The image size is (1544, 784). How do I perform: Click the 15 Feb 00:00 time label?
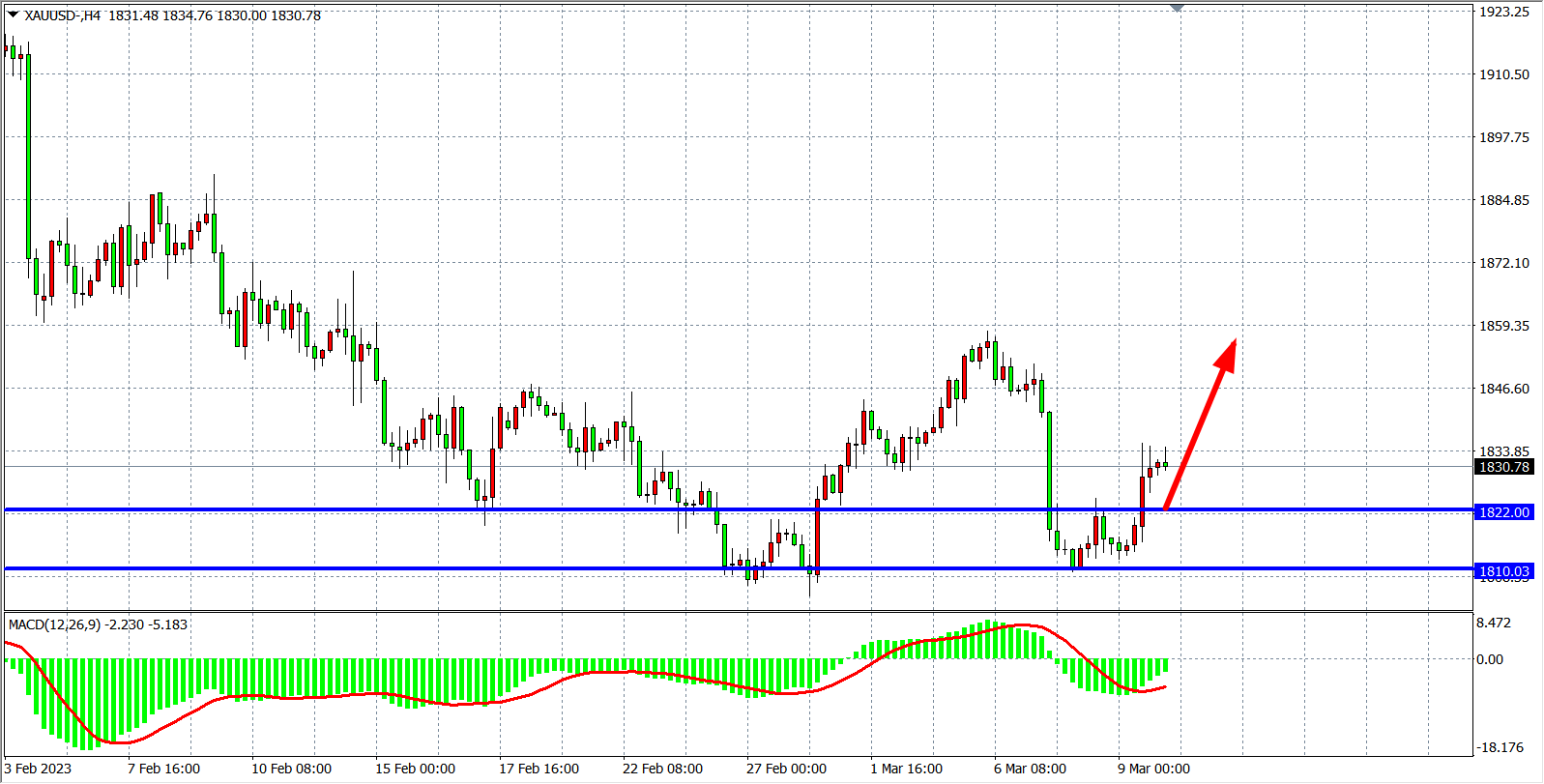pyautogui.click(x=415, y=769)
